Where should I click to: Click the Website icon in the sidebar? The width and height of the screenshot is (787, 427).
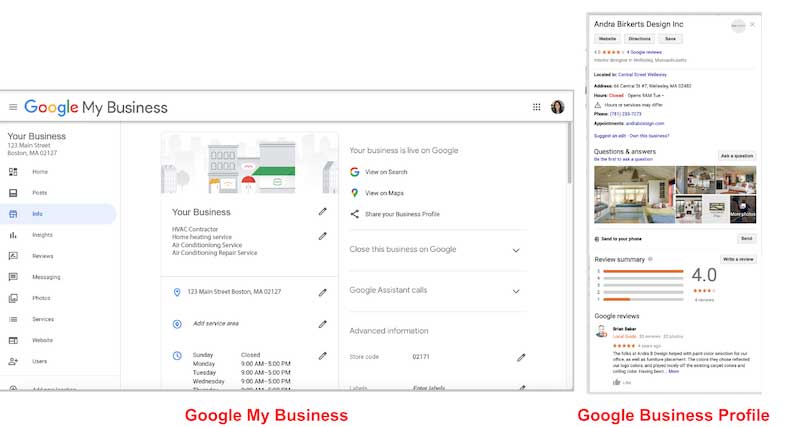click(x=13, y=340)
